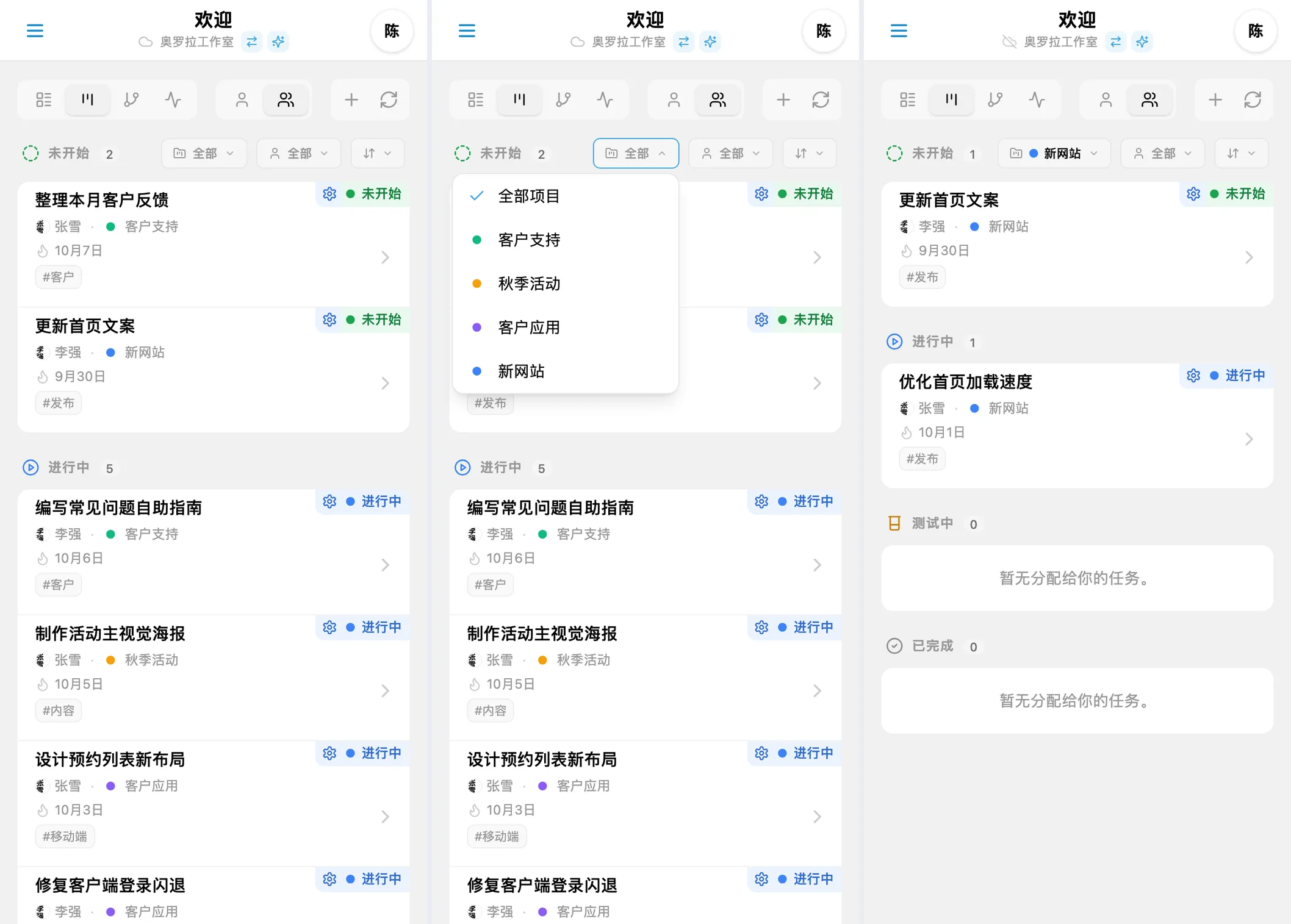Open settings gear for 更新首页文案 in right panel
The image size is (1291, 924).
(1193, 194)
